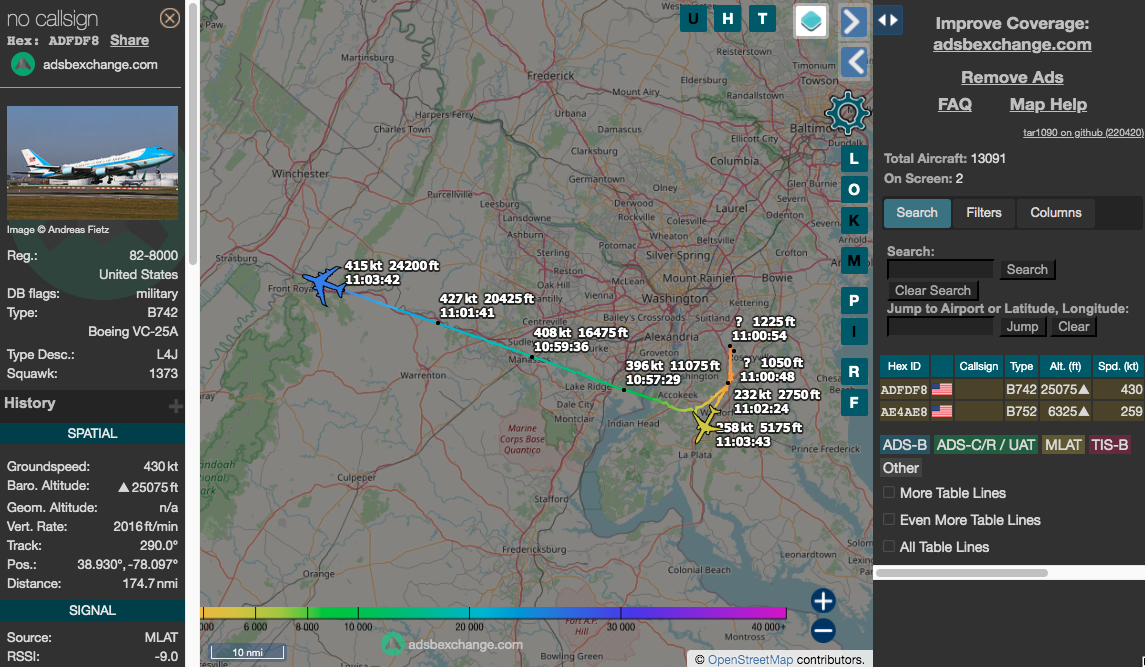Toggle the I map button

[854, 332]
